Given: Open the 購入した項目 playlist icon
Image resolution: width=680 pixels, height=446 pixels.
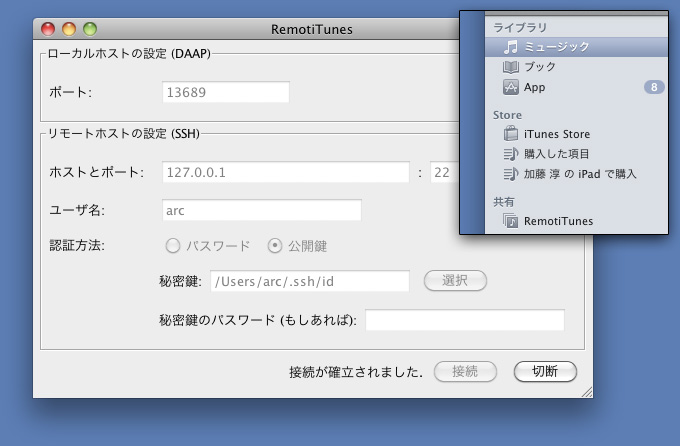Looking at the screenshot, I should pyautogui.click(x=511, y=154).
